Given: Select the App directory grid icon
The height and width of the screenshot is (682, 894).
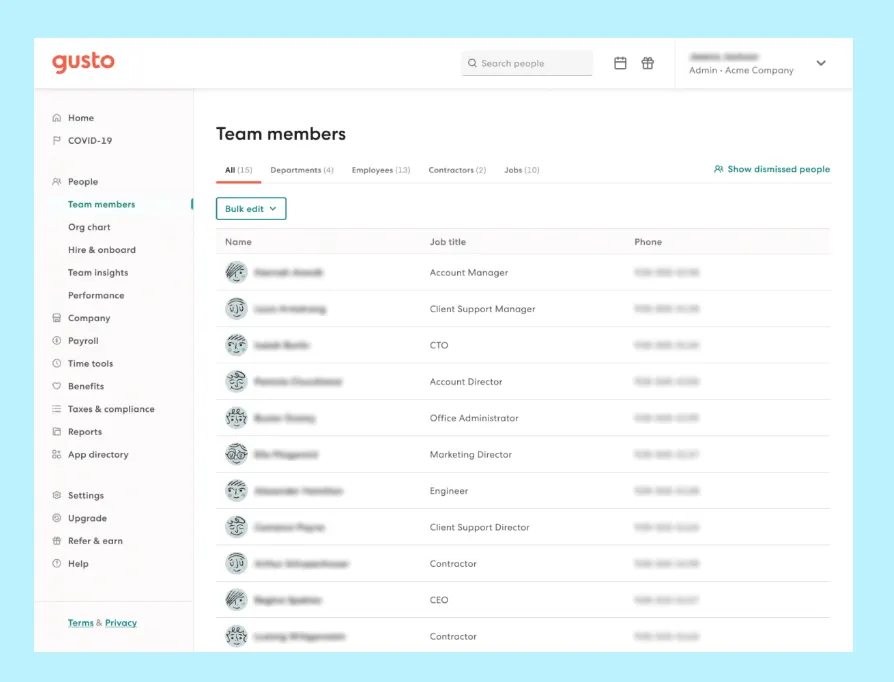Looking at the screenshot, I should coord(57,454).
